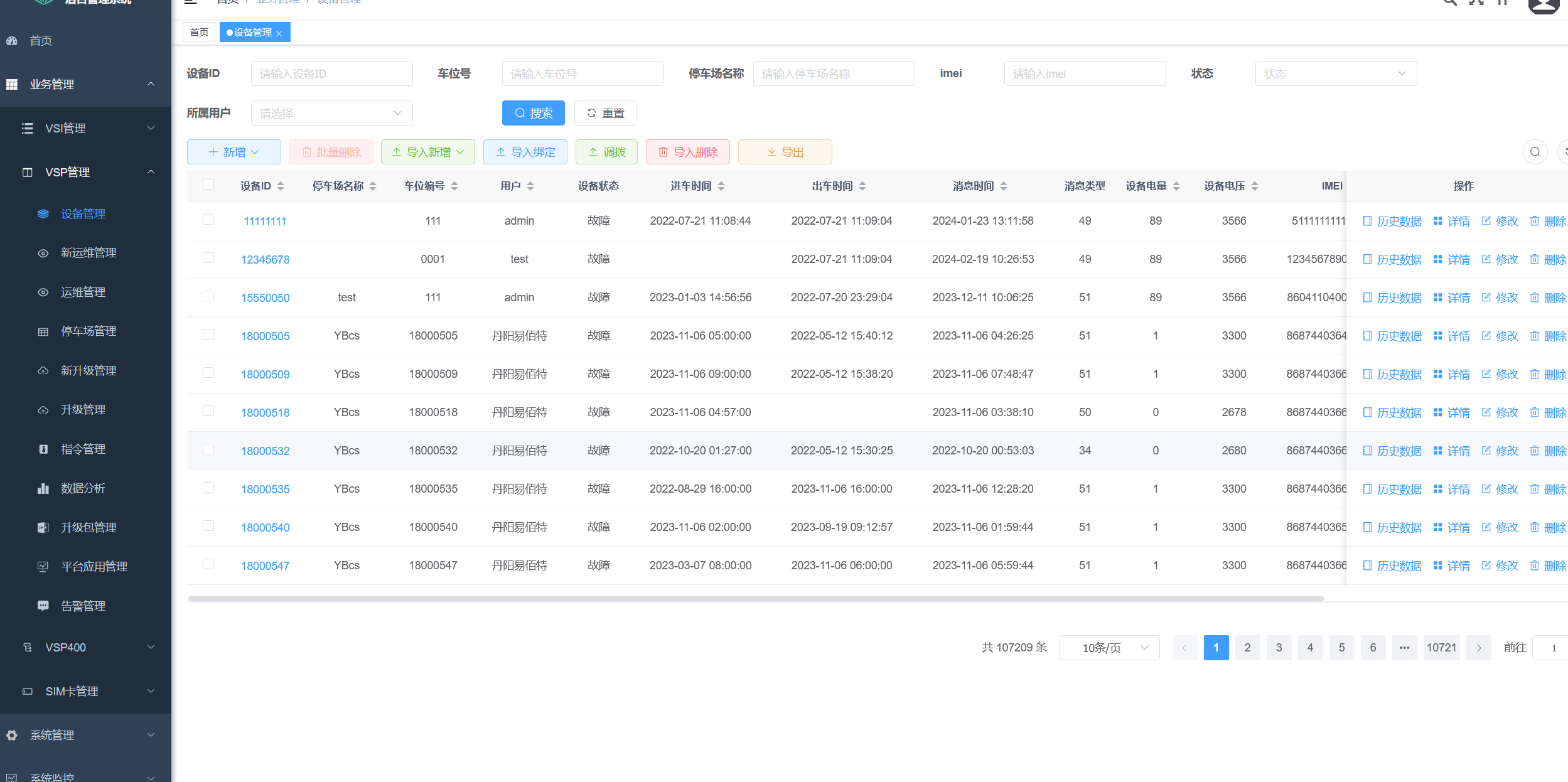The image size is (1568, 782).
Task: Go to the last page 10721
Action: click(1441, 648)
